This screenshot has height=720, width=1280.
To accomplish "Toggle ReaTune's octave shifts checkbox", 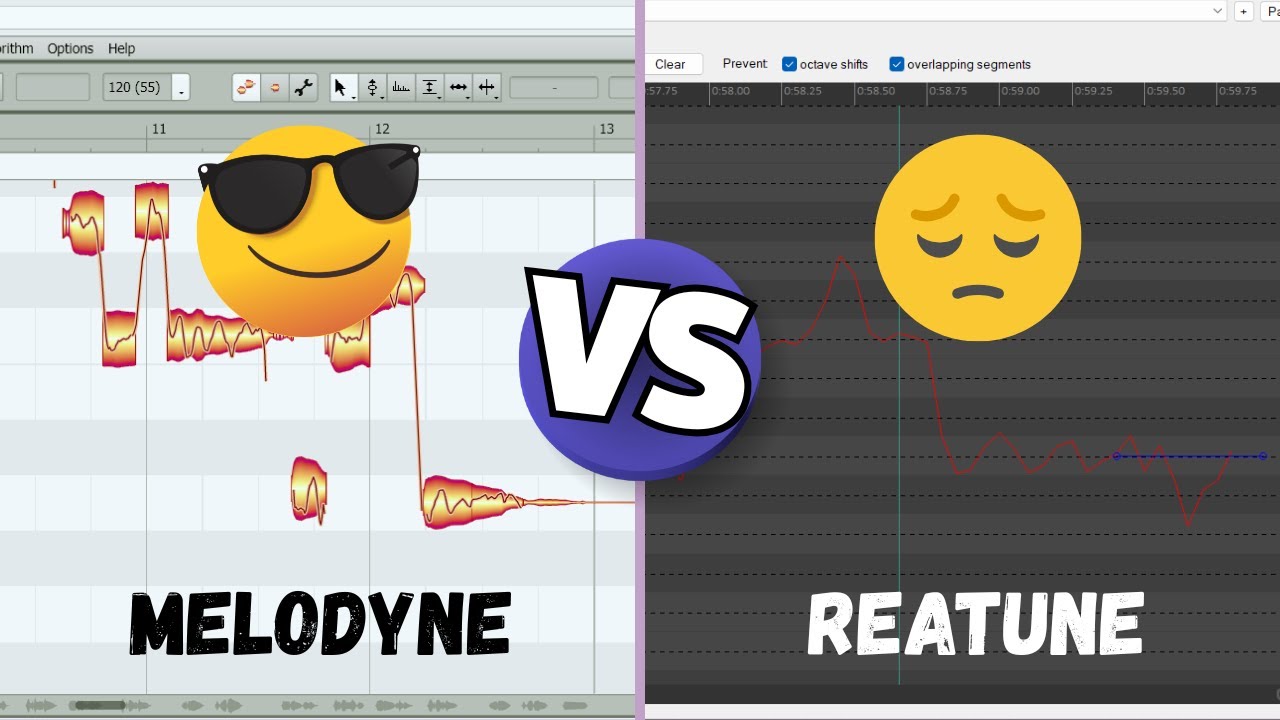I will coord(789,64).
